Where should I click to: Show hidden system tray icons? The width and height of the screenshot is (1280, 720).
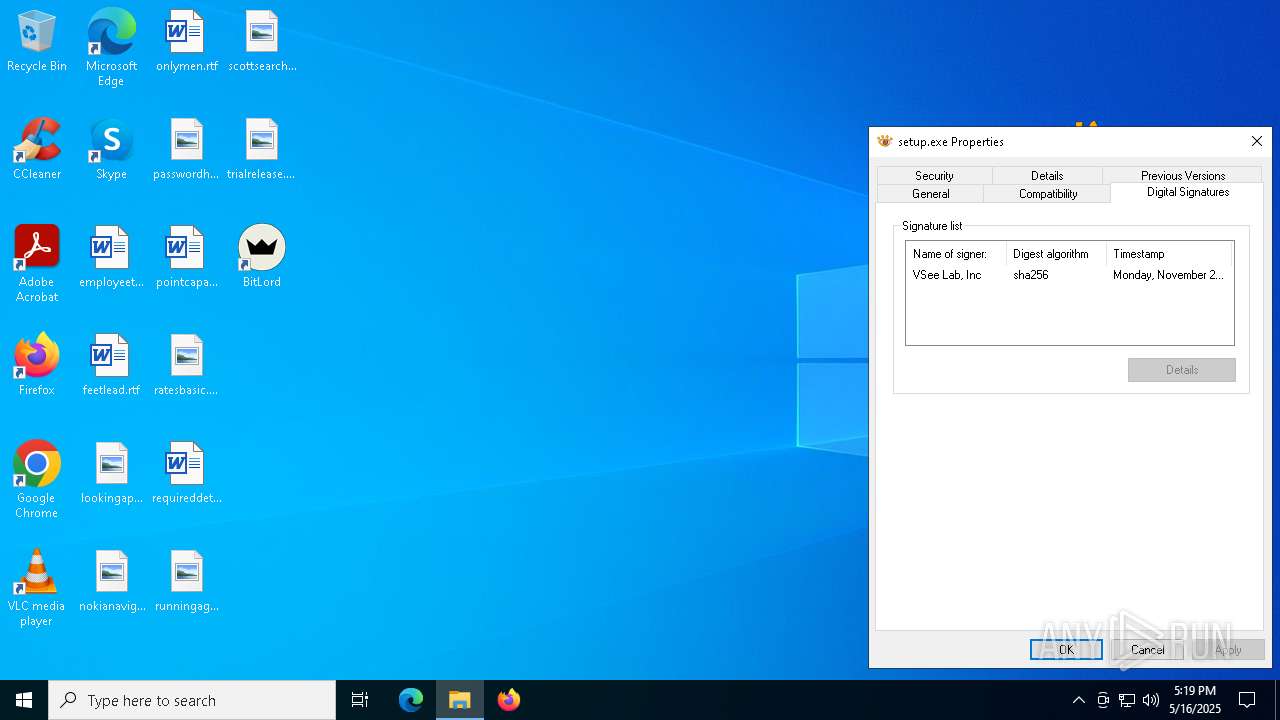pos(1078,700)
